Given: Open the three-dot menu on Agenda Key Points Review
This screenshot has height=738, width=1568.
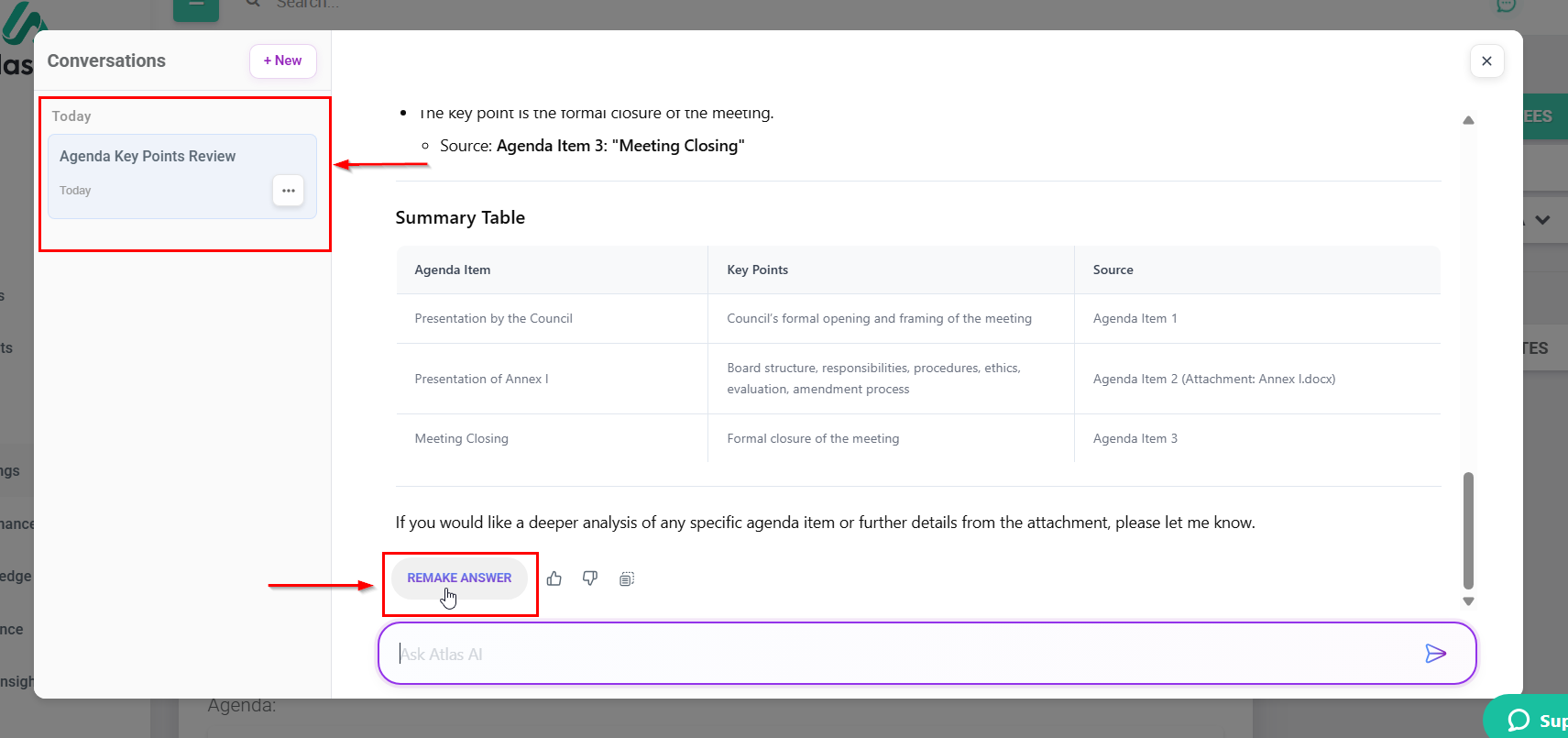Looking at the screenshot, I should 288,191.
